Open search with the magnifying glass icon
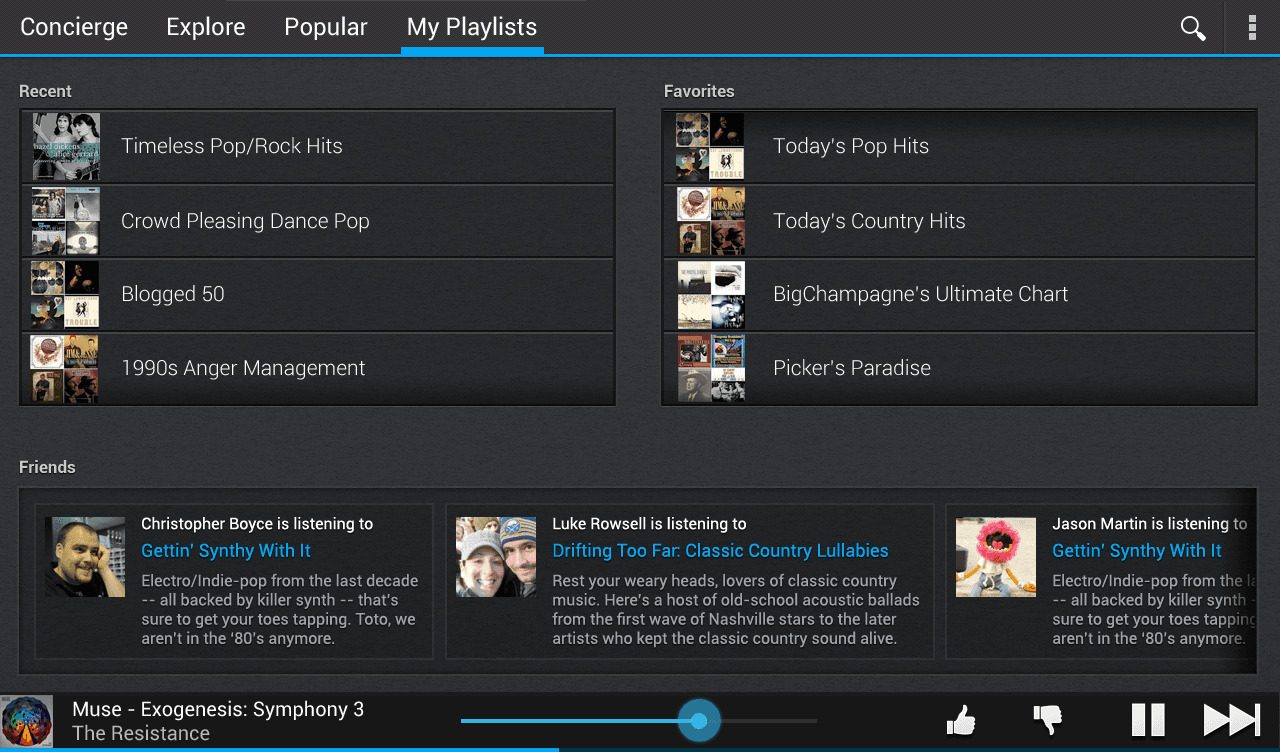This screenshot has height=752, width=1280. pyautogui.click(x=1192, y=27)
